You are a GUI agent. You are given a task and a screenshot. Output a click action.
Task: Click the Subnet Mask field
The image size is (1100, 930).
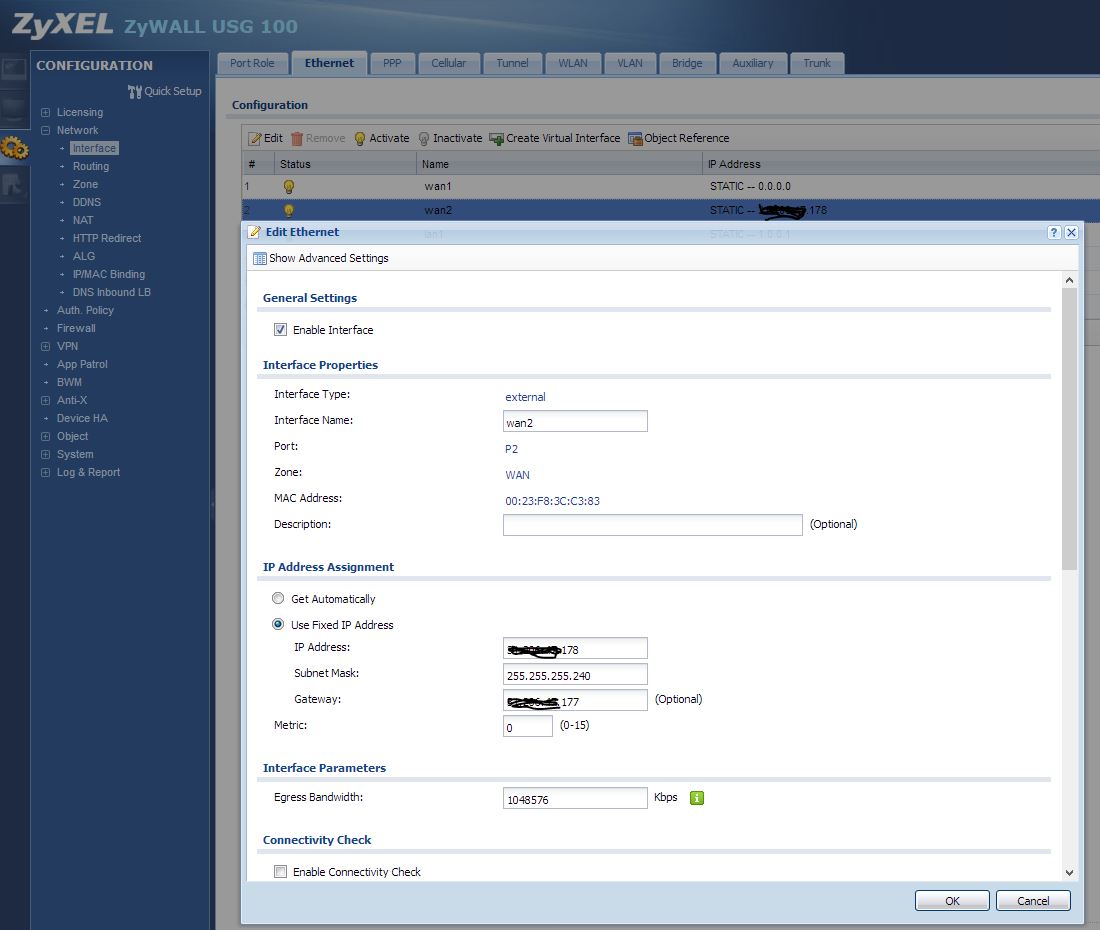click(575, 675)
